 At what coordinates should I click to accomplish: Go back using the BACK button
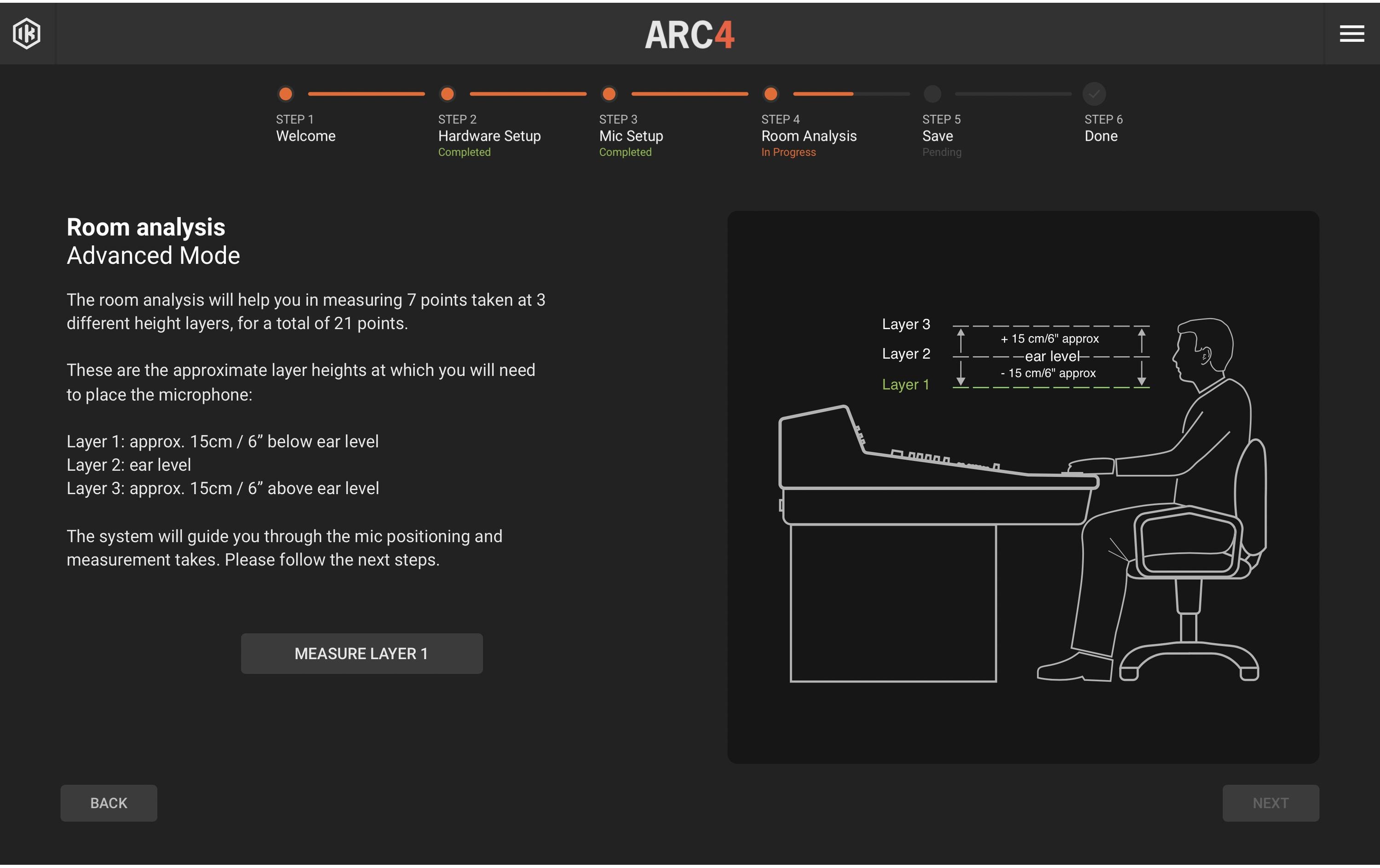pyautogui.click(x=108, y=803)
